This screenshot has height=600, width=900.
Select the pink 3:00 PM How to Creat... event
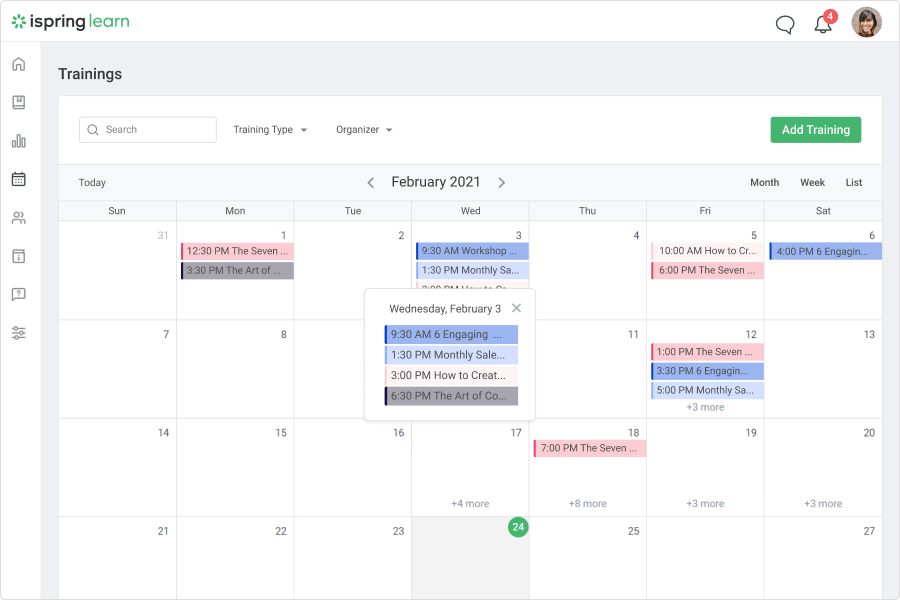pyautogui.click(x=450, y=375)
